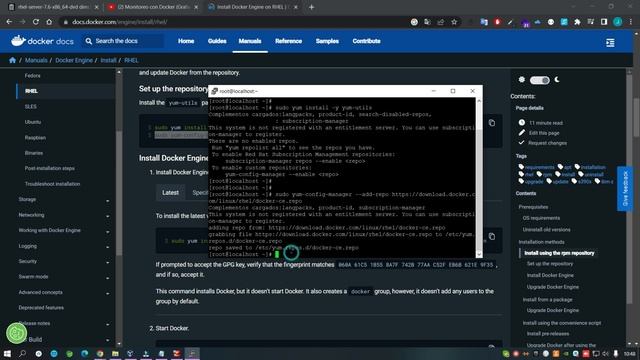Open Windows taskbar search

(x=22, y=353)
